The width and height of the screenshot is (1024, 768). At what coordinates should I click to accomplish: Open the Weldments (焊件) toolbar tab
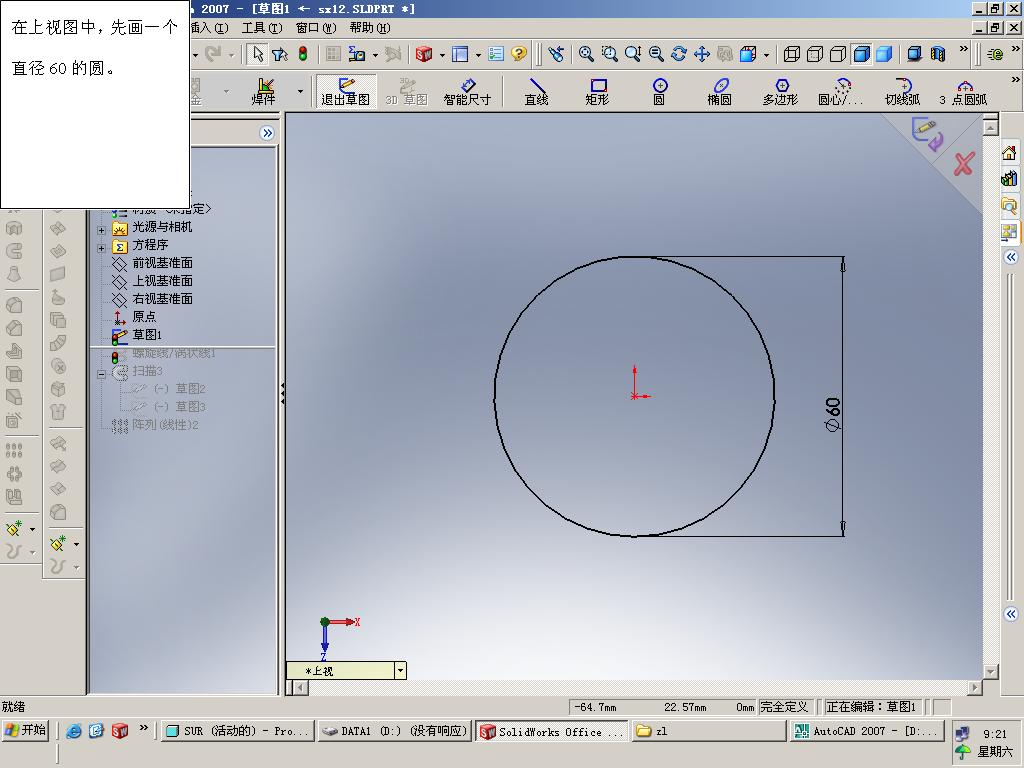tap(264, 91)
